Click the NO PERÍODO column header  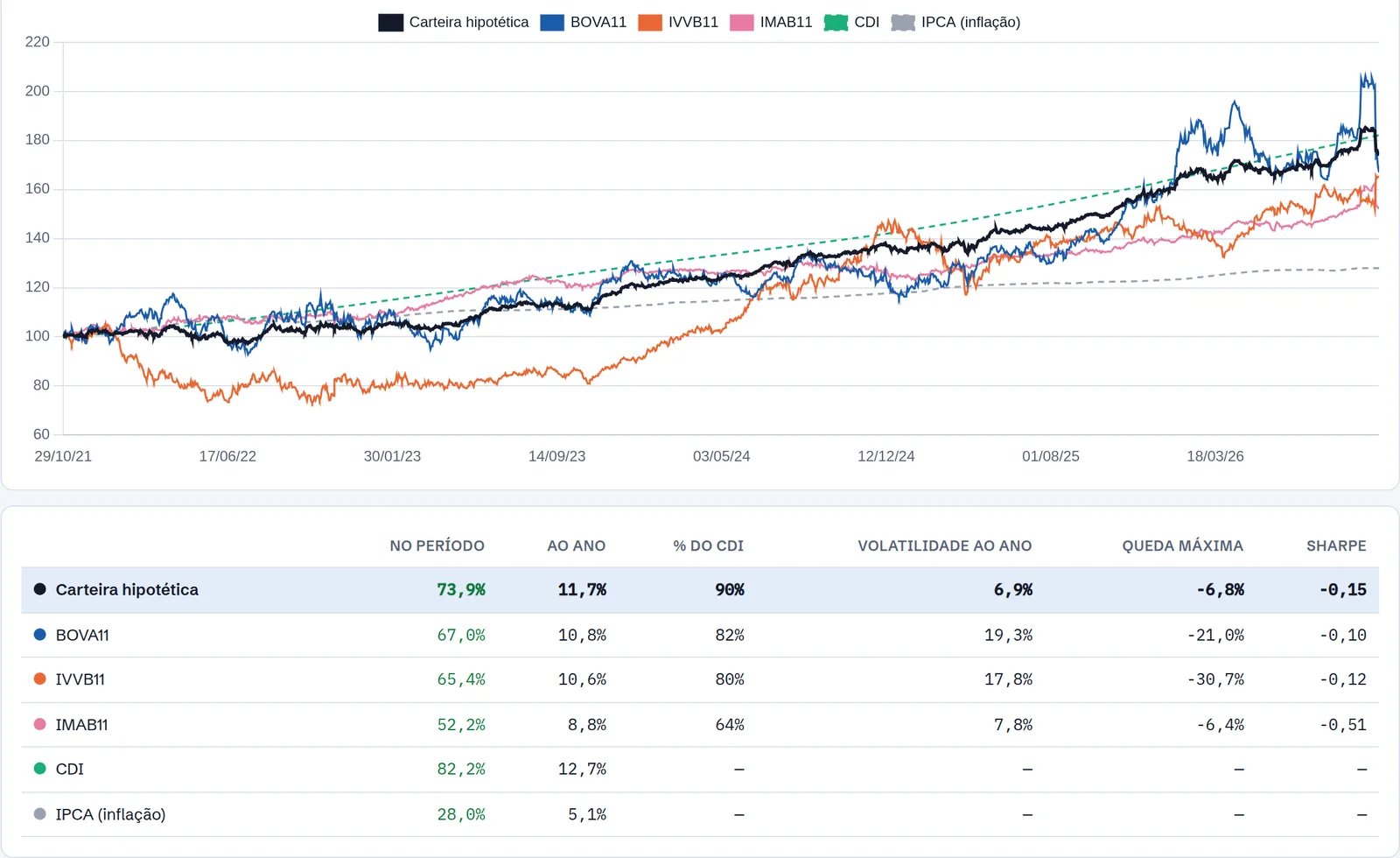tap(437, 545)
